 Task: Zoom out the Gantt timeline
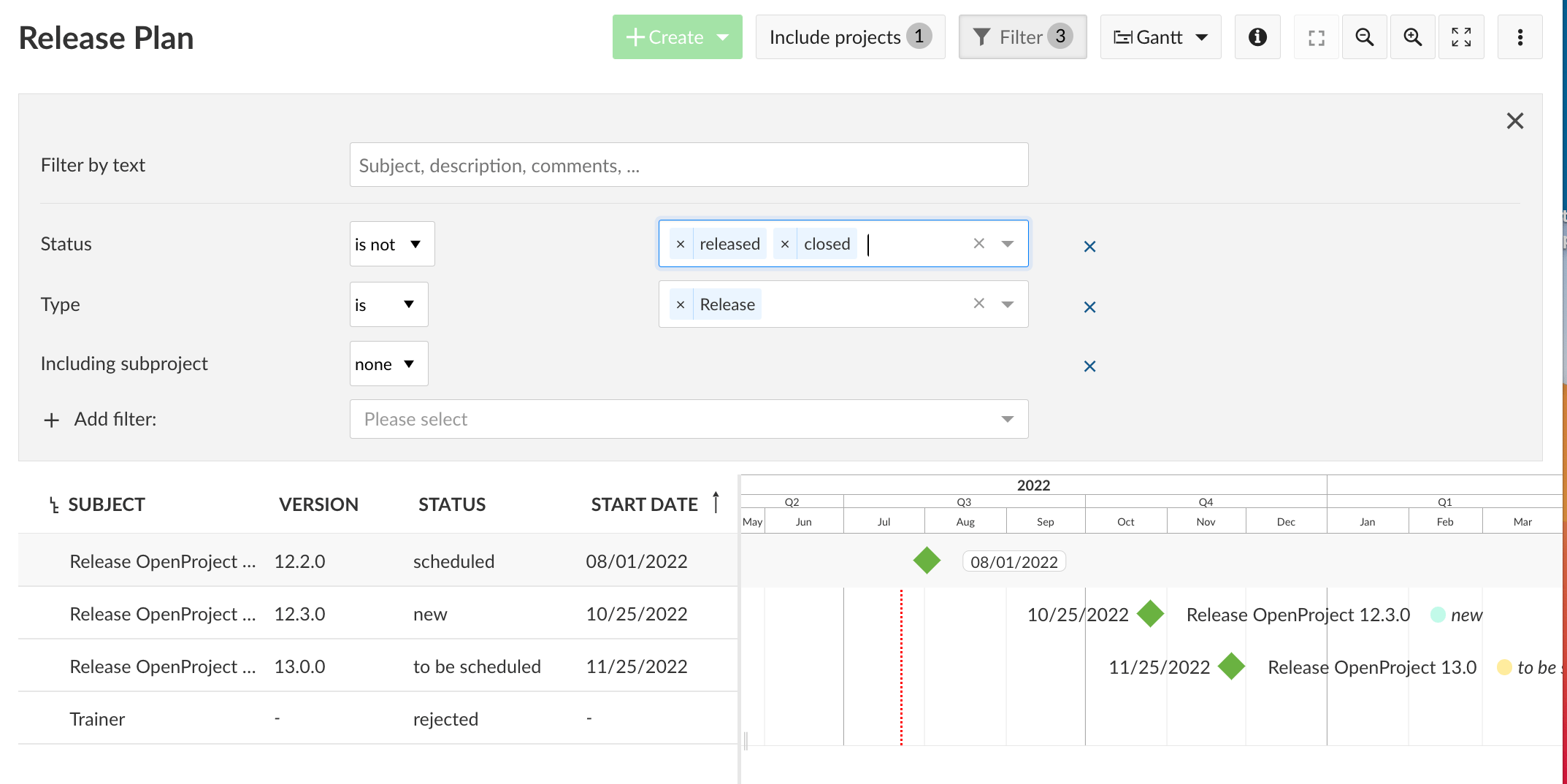pos(1364,36)
